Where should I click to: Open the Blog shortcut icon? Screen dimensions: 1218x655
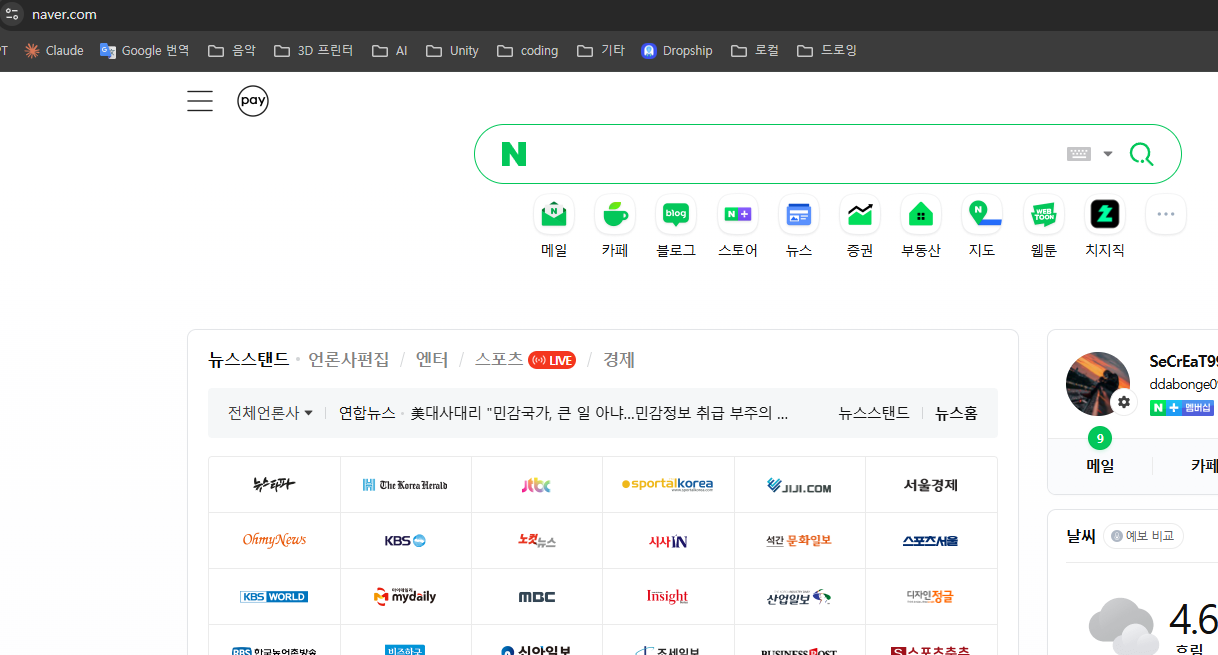[x=676, y=214]
